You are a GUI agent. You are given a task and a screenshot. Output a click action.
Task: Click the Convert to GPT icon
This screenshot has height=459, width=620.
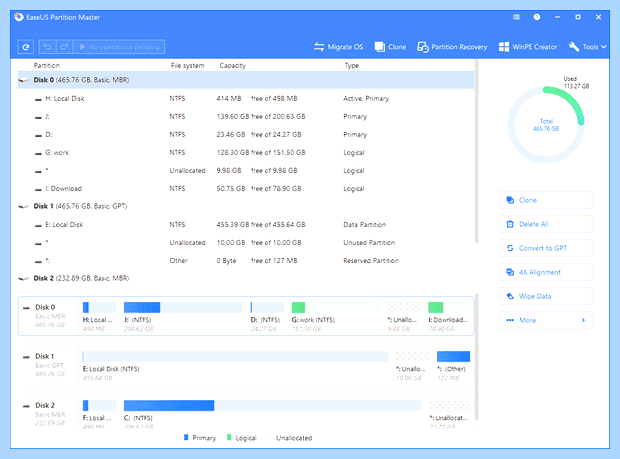coord(510,248)
